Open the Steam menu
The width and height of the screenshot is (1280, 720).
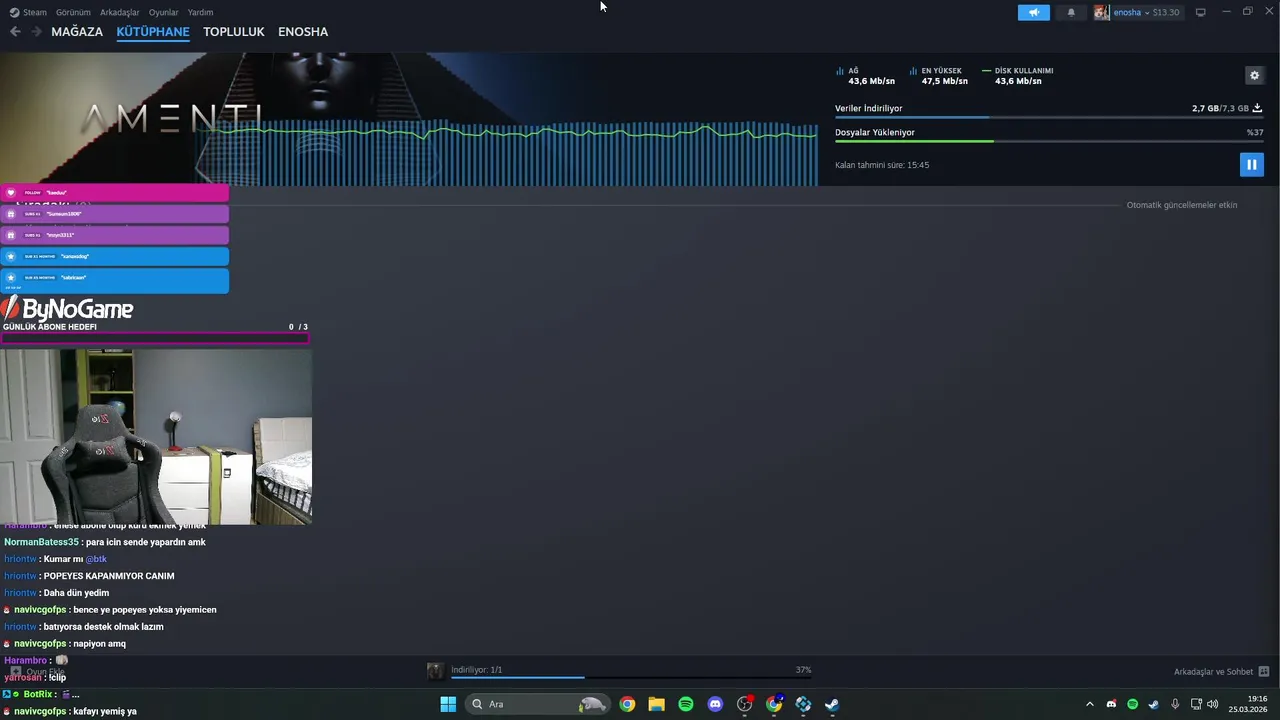[28, 12]
